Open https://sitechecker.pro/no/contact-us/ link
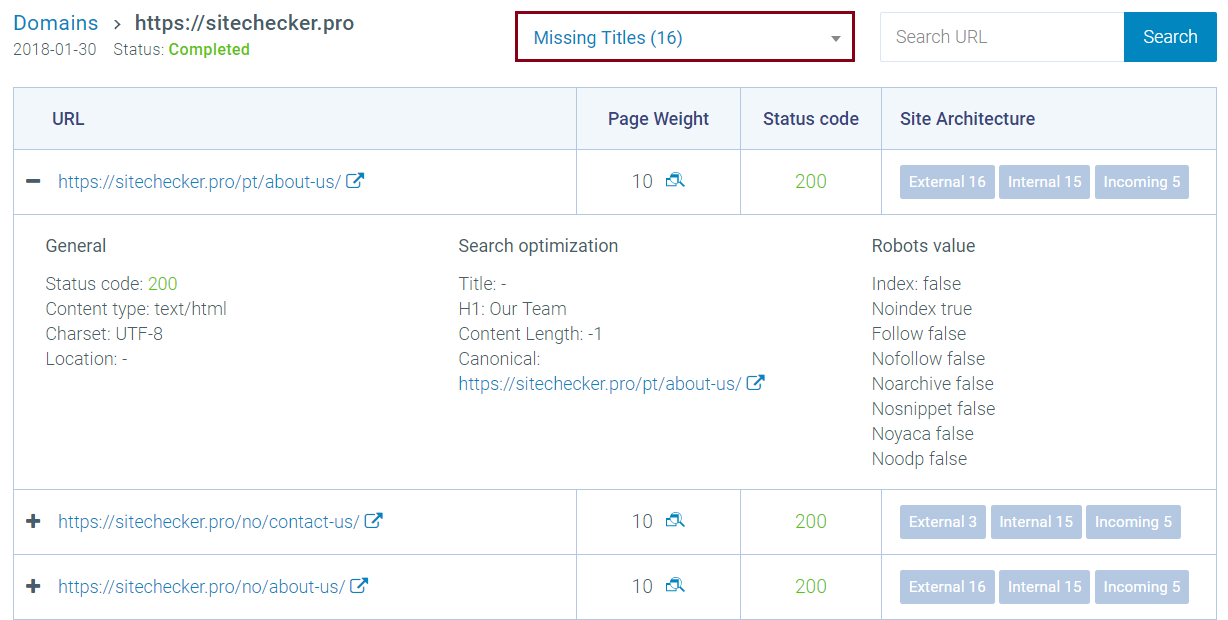1228x620 pixels. [208, 522]
